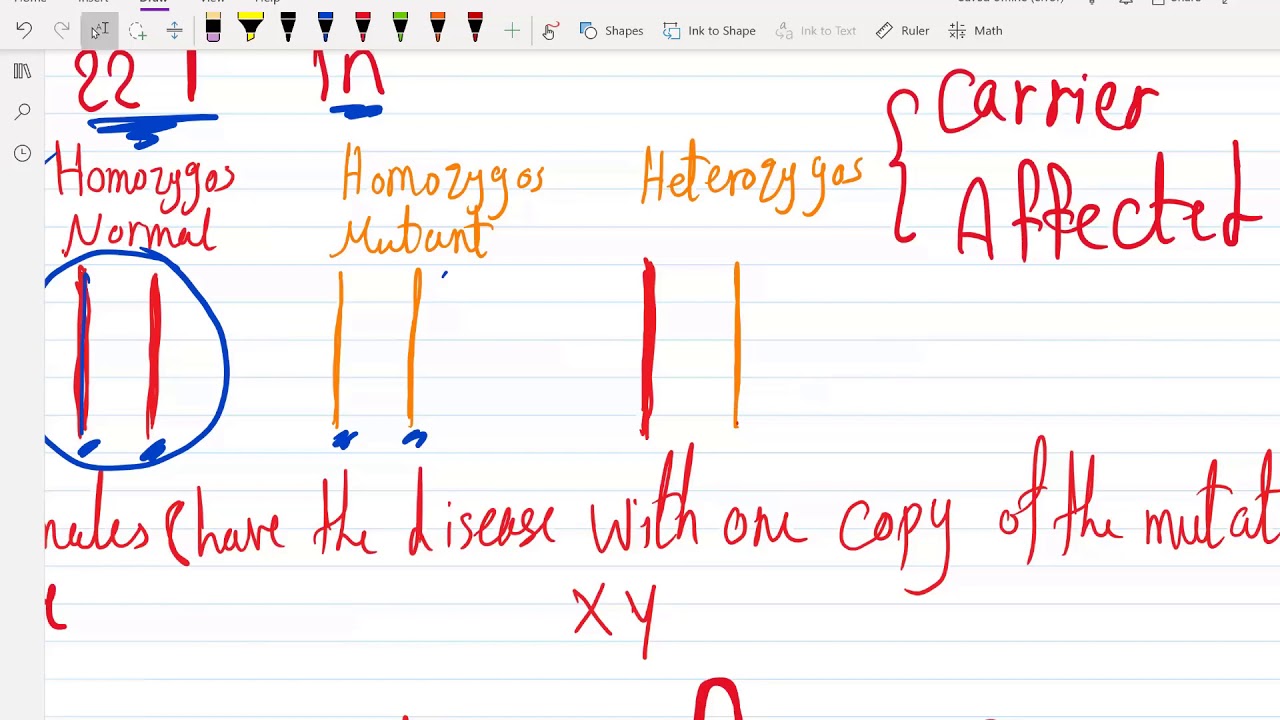Open the notebooks navigation icon
Image resolution: width=1280 pixels, height=720 pixels.
(x=22, y=71)
